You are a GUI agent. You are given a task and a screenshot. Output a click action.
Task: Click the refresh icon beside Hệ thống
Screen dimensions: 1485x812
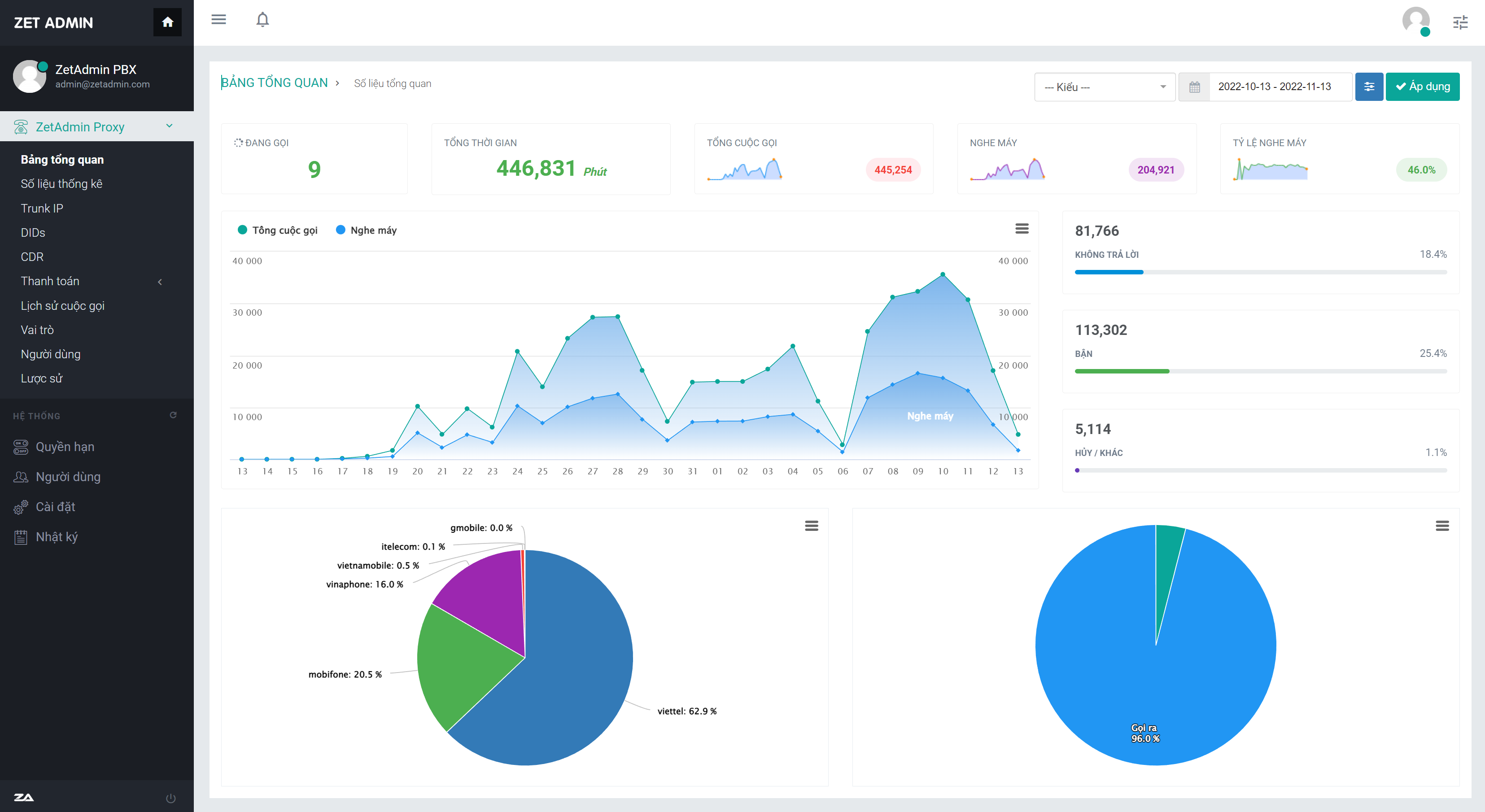173,415
